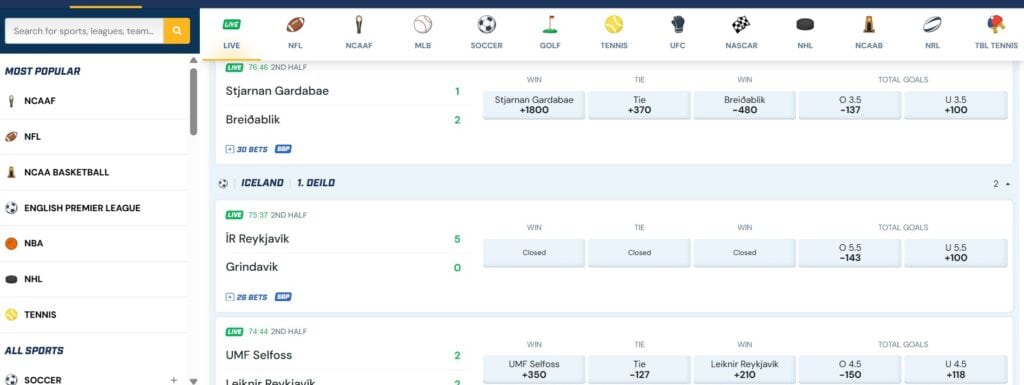1024x385 pixels.
Task: Click the orange search magnifier button
Action: [x=176, y=31]
